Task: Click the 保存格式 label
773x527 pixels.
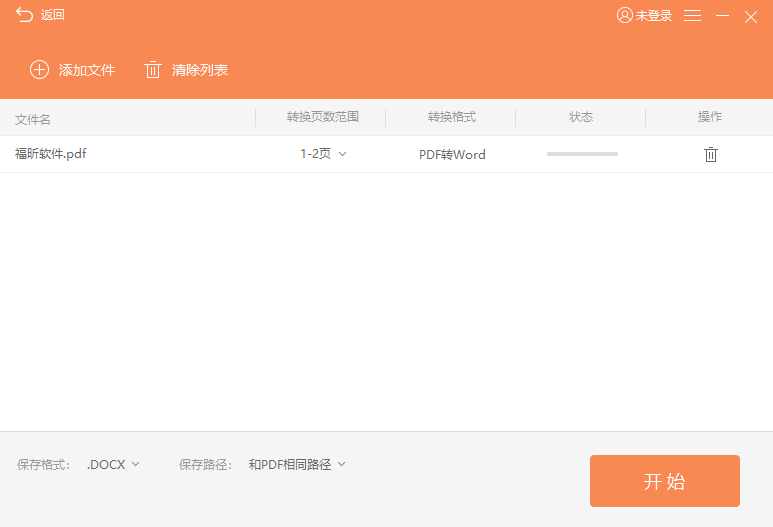Action: 43,465
